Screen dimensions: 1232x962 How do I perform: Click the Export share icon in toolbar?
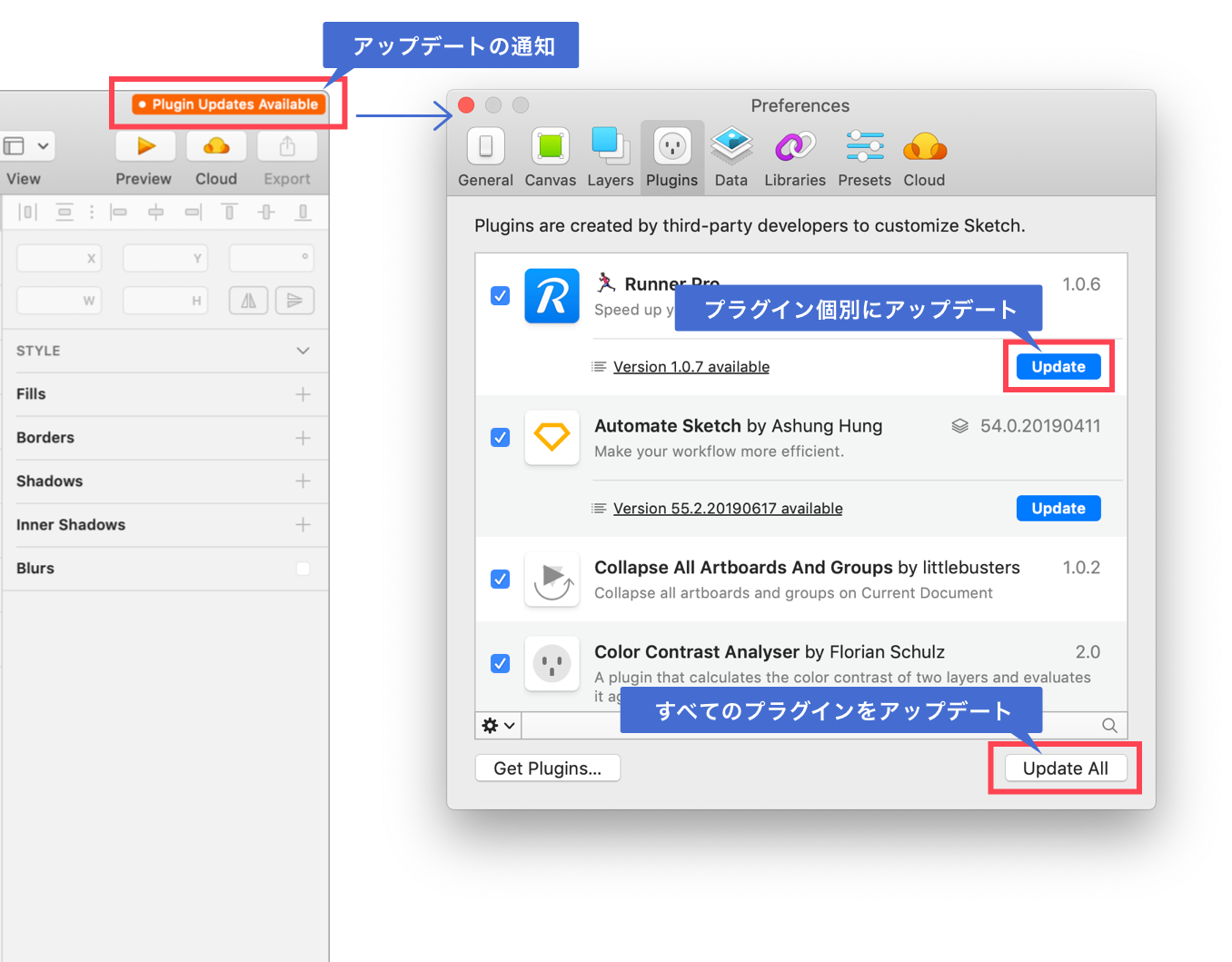[x=287, y=146]
